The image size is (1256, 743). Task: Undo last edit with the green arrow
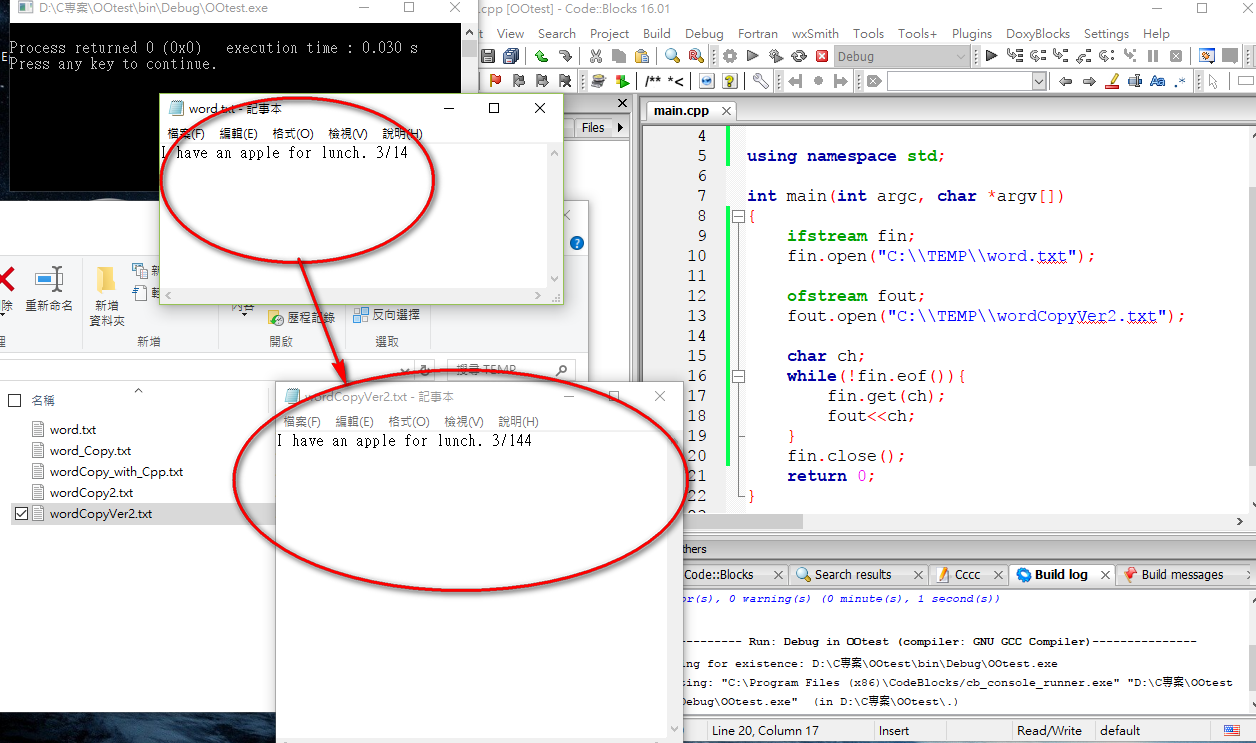pos(541,56)
